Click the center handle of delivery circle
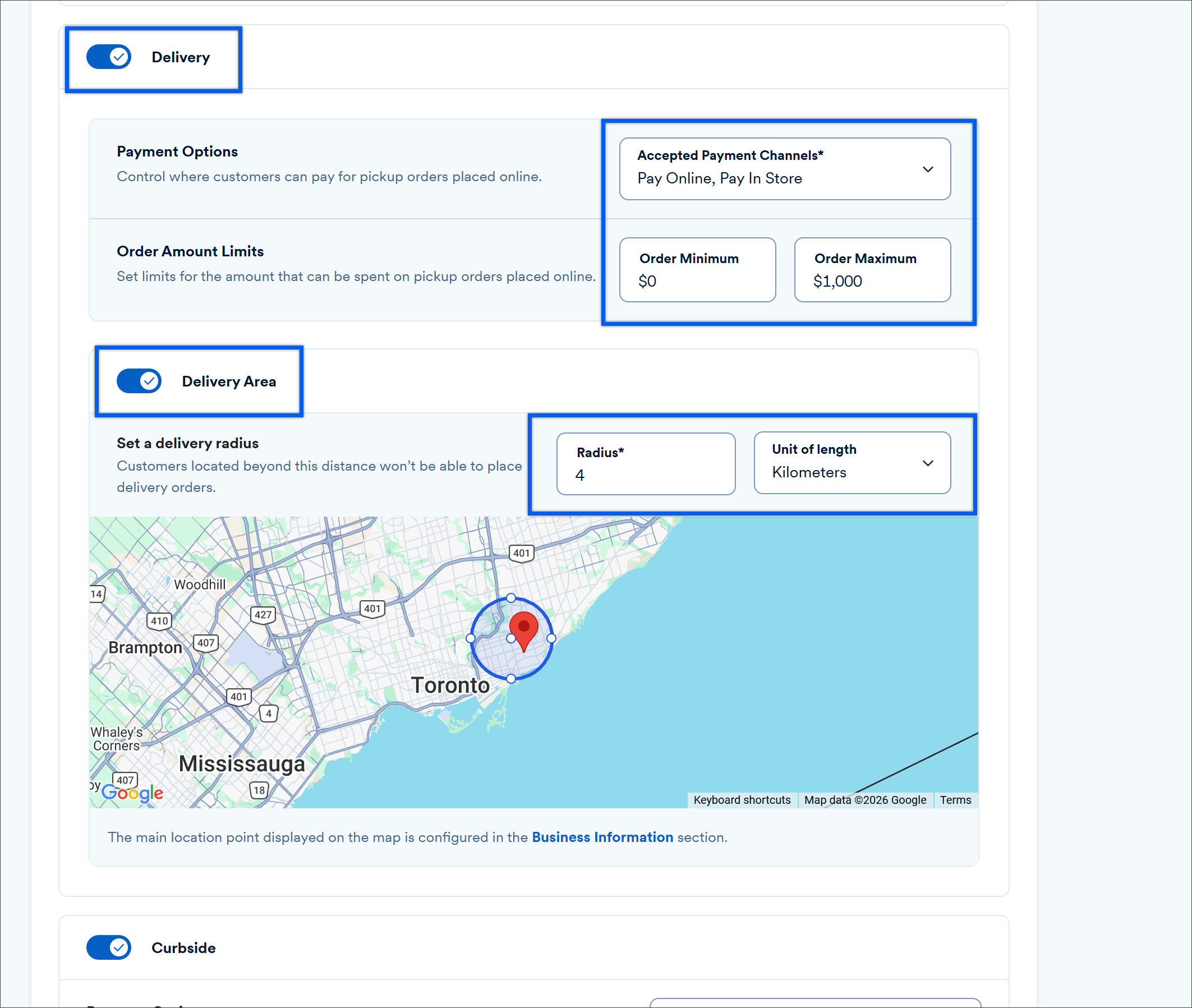Viewport: 1192px width, 1008px height. pos(511,638)
